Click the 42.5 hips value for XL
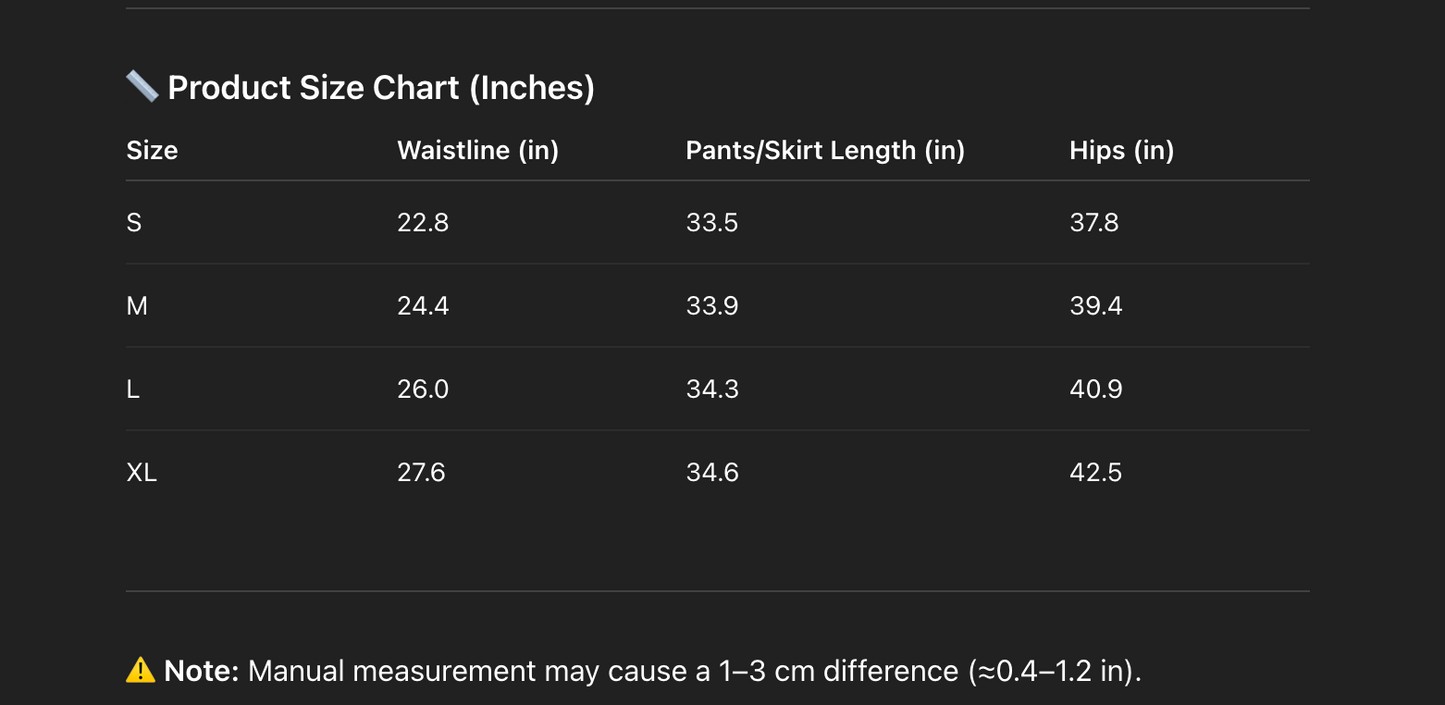The image size is (1445, 705). pos(1096,472)
